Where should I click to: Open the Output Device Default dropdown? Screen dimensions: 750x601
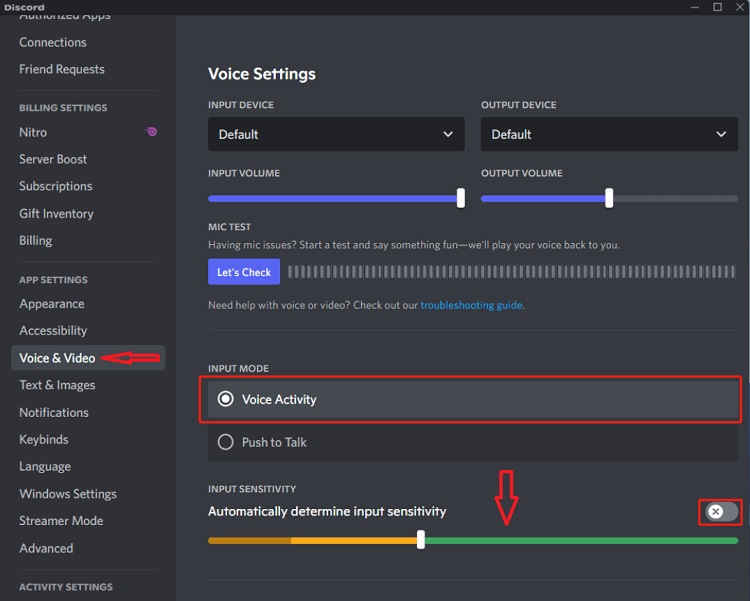coord(609,134)
